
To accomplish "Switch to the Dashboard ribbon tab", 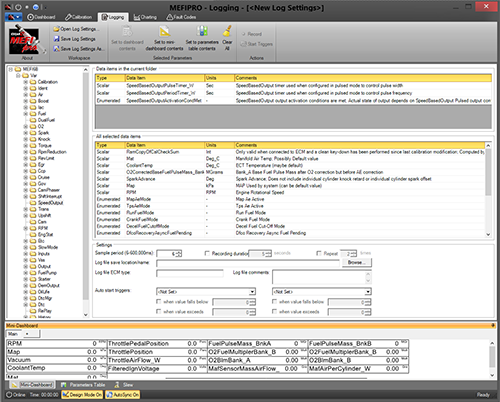I will click(x=41, y=17).
